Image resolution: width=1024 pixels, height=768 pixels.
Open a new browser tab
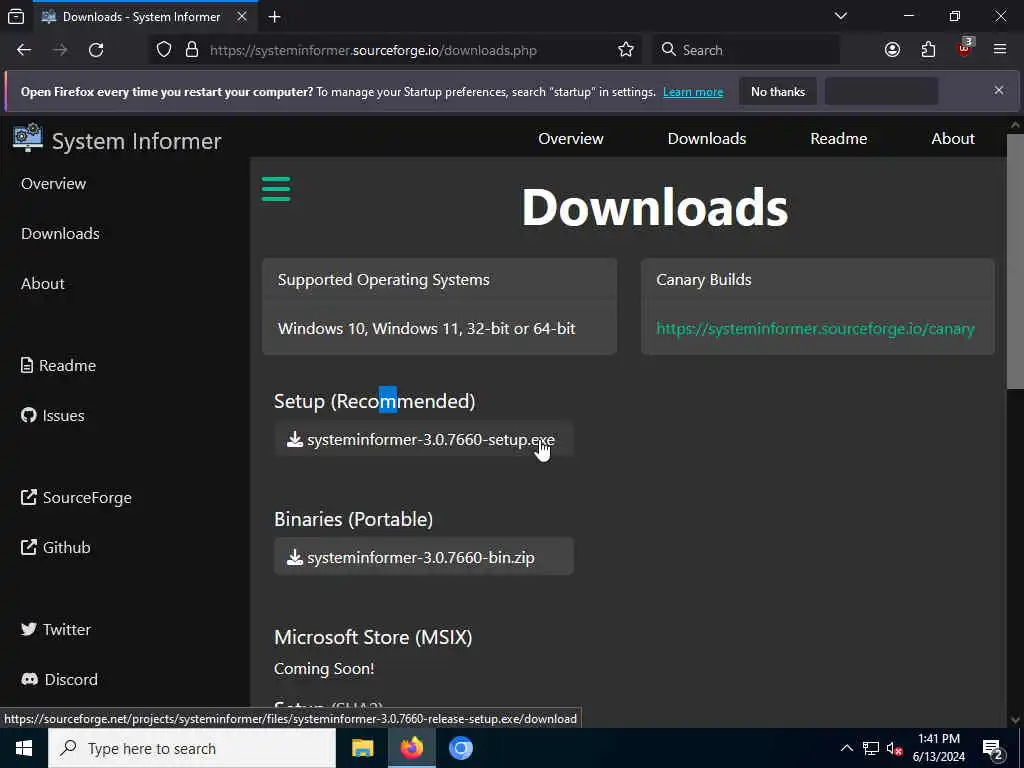point(274,17)
